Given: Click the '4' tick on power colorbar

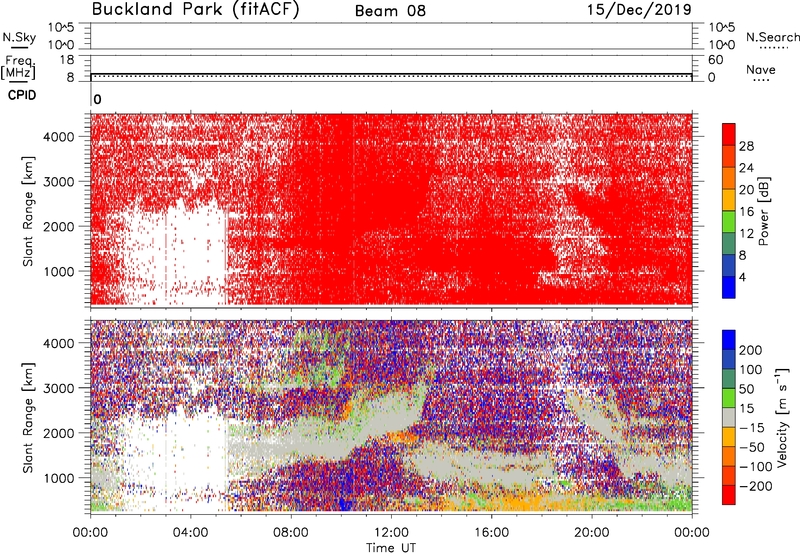Looking at the screenshot, I should tap(742, 277).
